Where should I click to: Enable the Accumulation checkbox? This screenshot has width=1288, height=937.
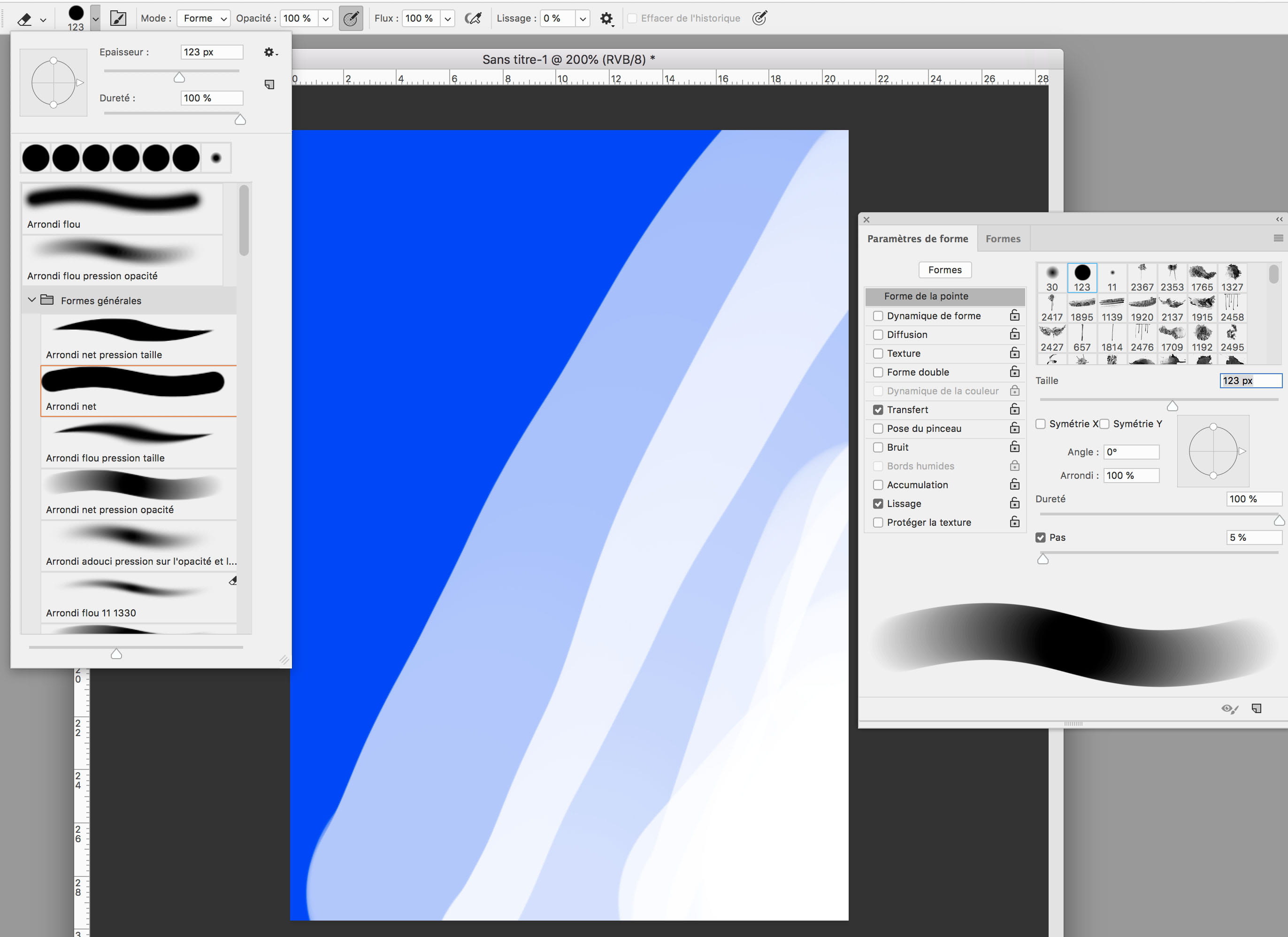(x=878, y=484)
